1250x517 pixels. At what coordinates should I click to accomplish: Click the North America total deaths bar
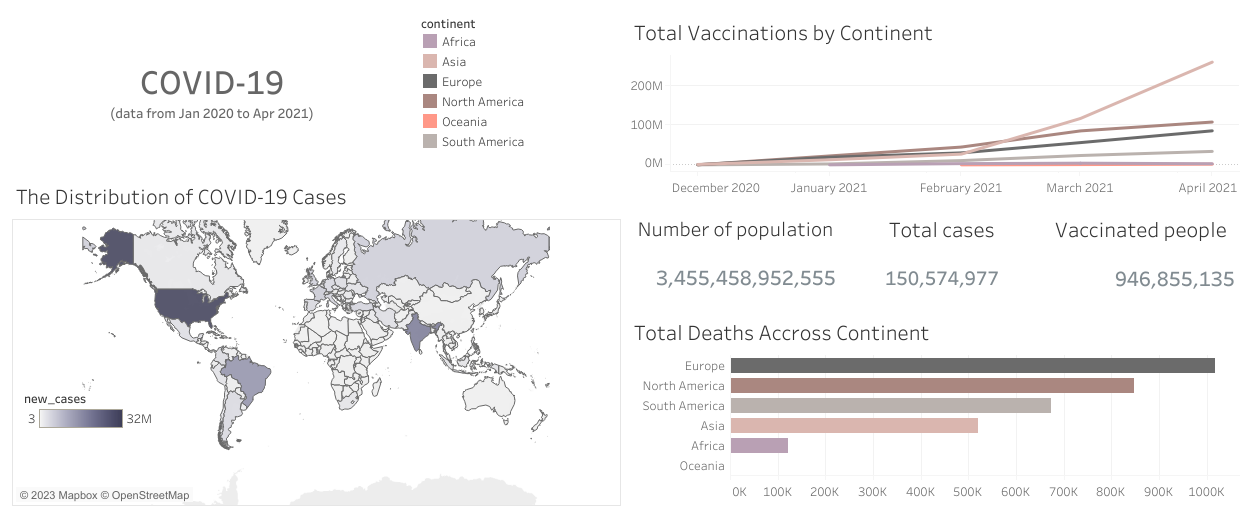click(x=932, y=386)
